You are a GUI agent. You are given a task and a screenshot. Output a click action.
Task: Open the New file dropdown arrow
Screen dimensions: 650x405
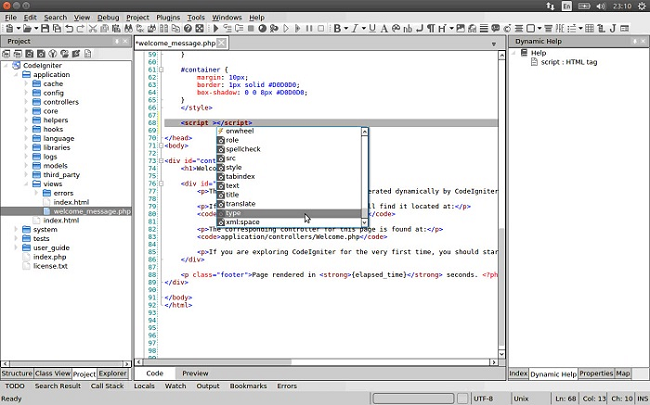tap(18, 29)
